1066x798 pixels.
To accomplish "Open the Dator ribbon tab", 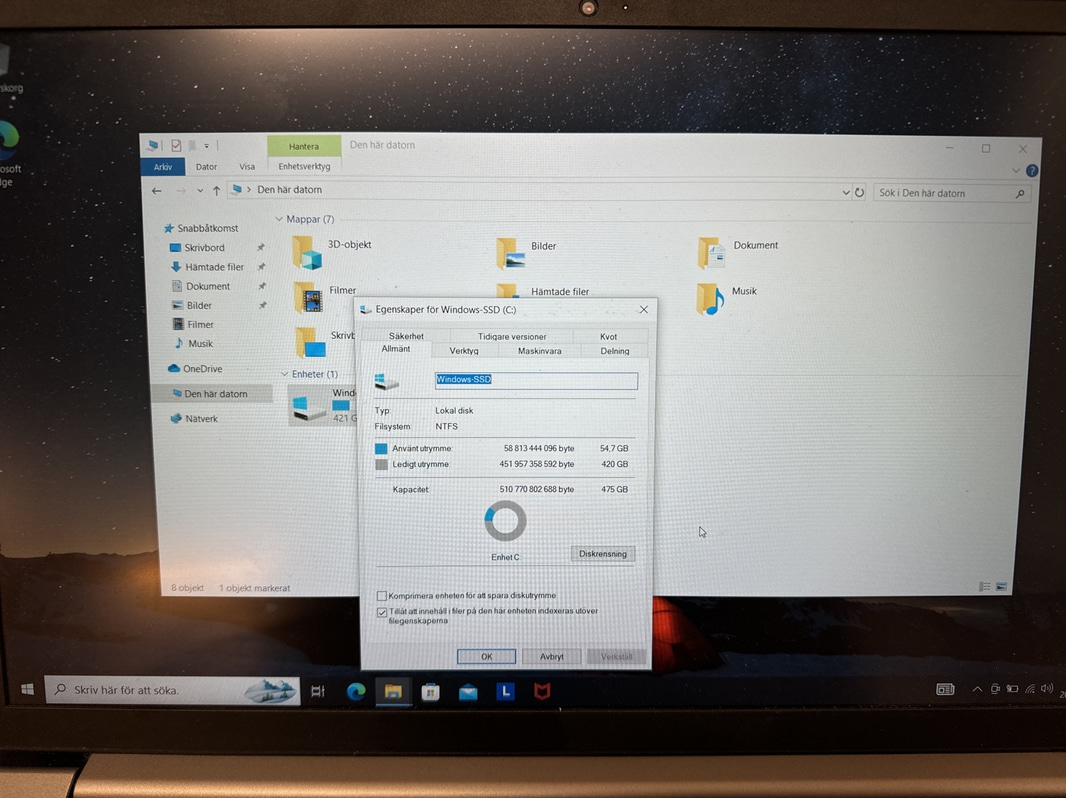I will (x=206, y=167).
